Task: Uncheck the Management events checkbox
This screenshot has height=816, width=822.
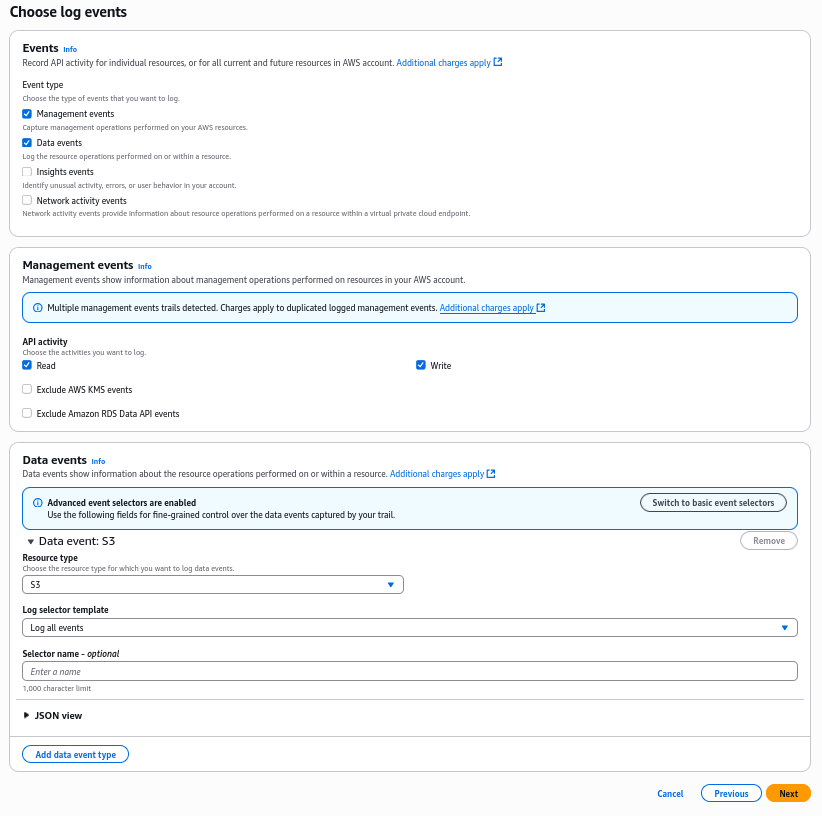Action: (x=27, y=114)
